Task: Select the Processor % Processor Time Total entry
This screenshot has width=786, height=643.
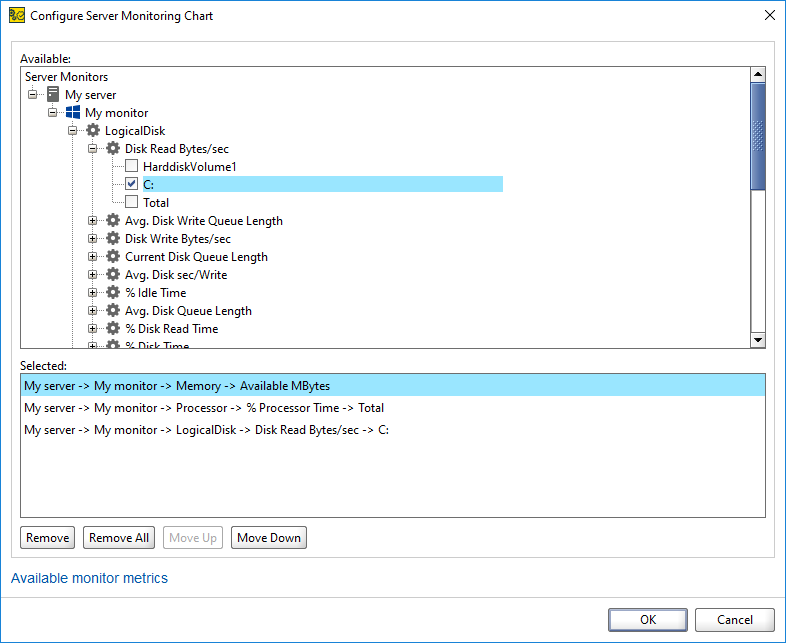Action: point(204,408)
